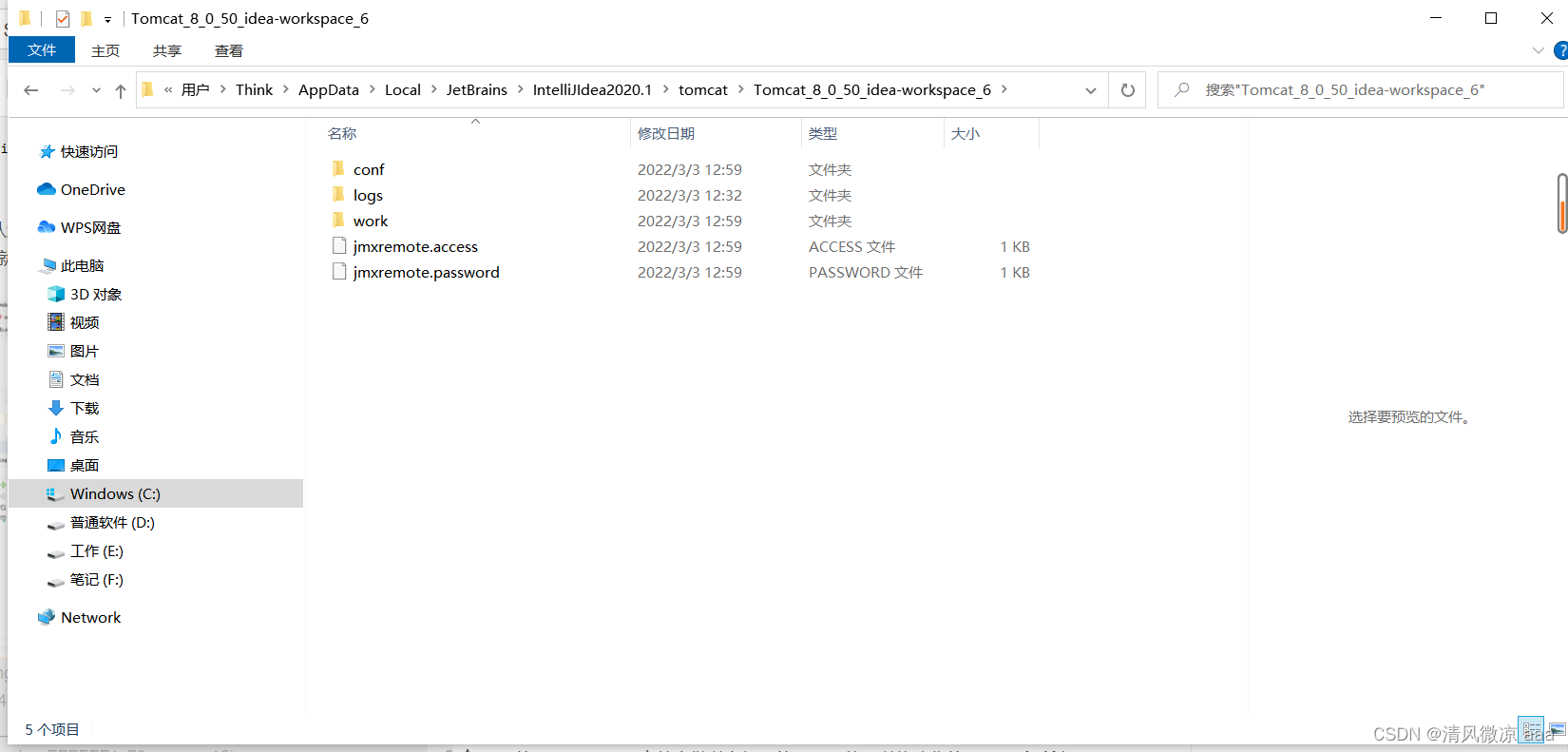Open OneDrive in navigation pane
Image resolution: width=1568 pixels, height=752 pixels.
(93, 190)
